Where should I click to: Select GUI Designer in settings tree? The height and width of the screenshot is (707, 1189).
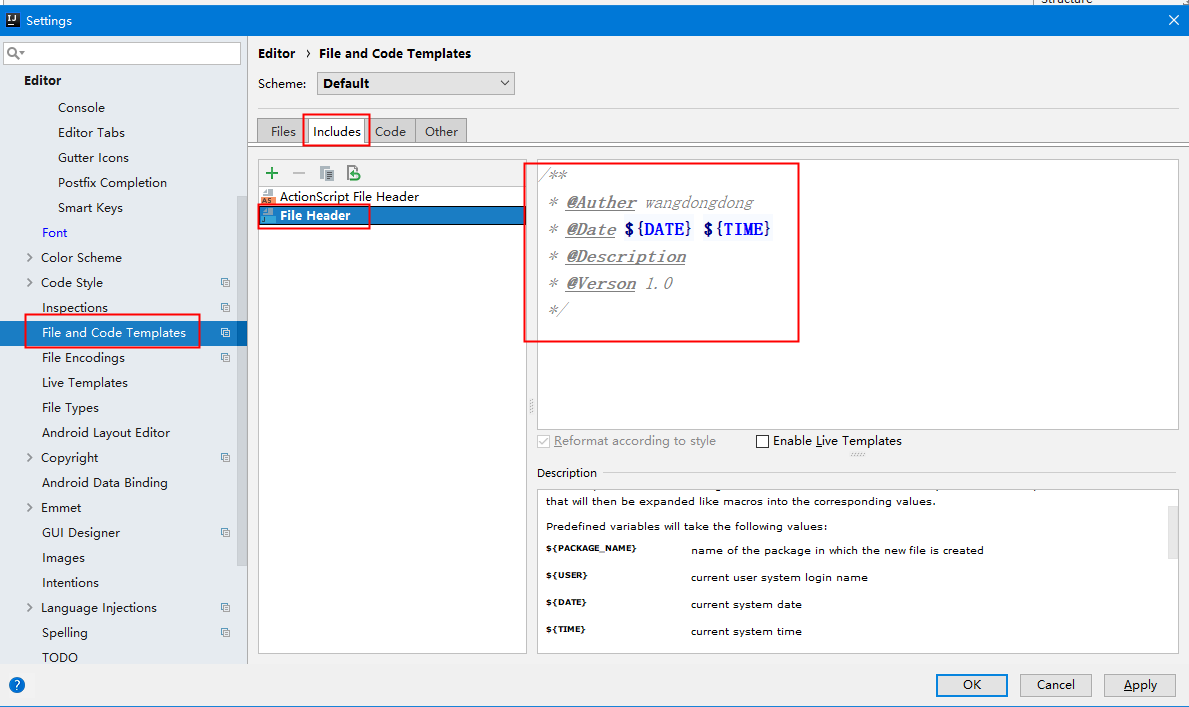point(81,533)
